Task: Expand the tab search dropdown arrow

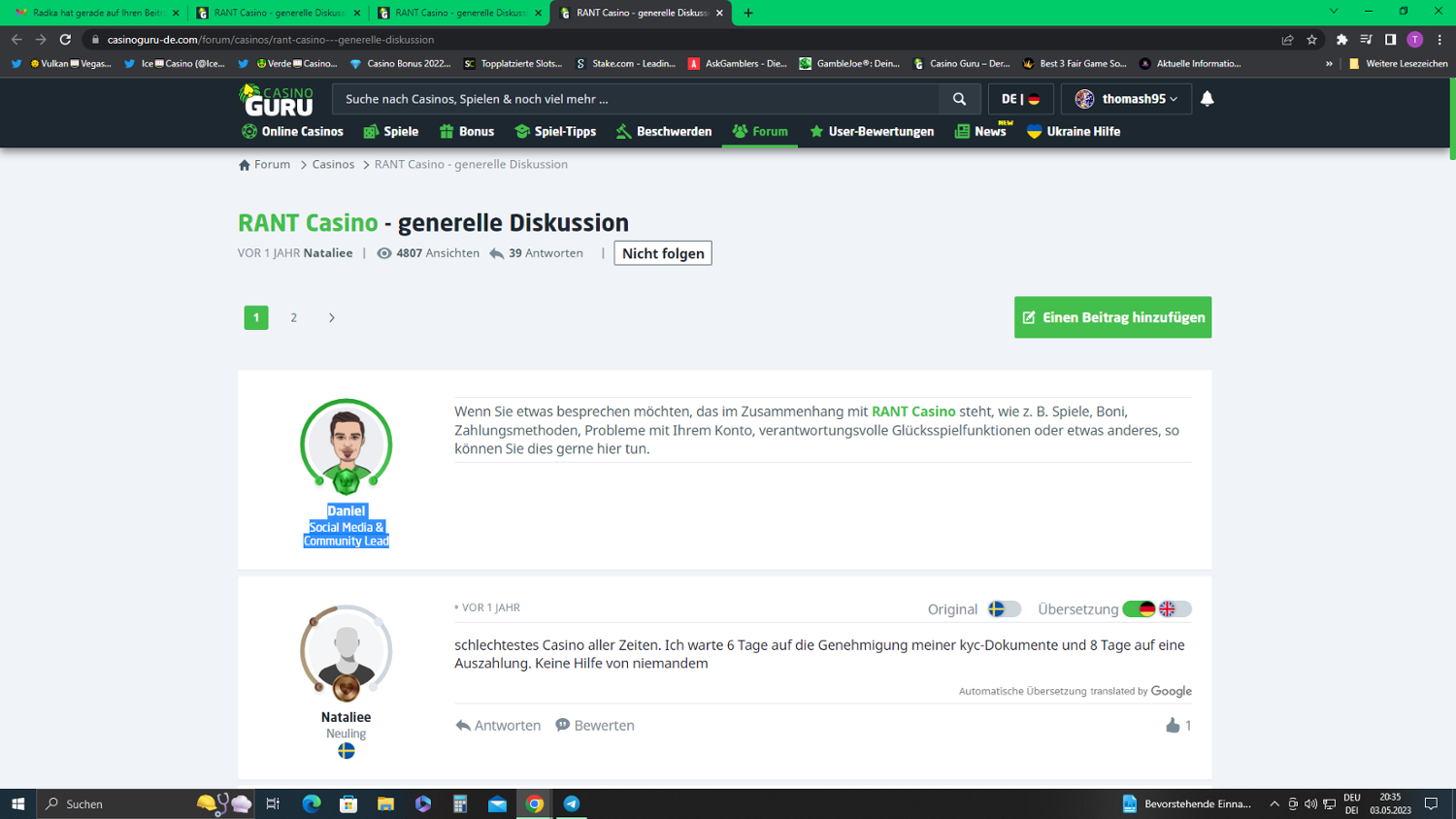Action: point(1334,12)
